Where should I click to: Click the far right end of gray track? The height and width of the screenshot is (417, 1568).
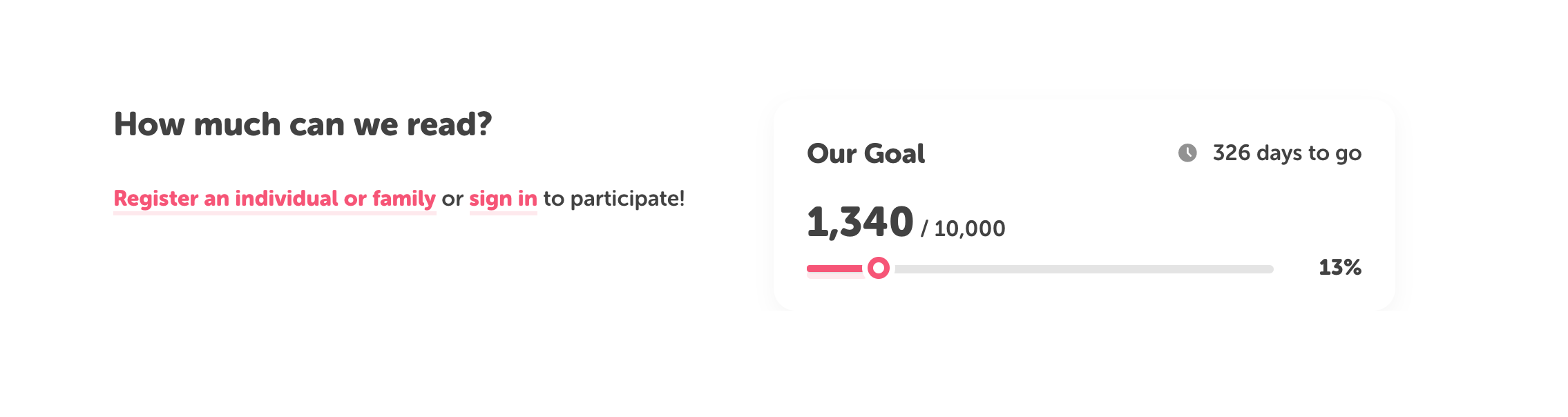[1268, 269]
